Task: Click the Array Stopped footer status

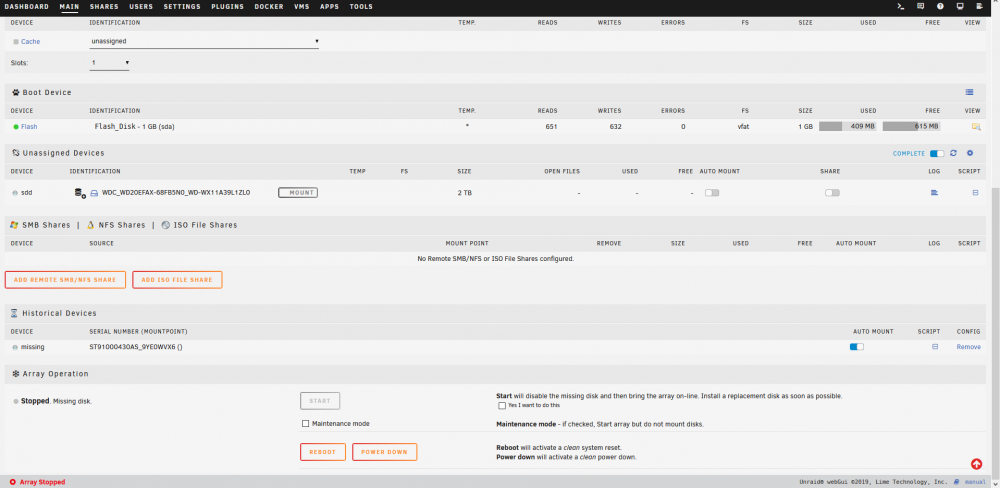Action: click(38, 482)
